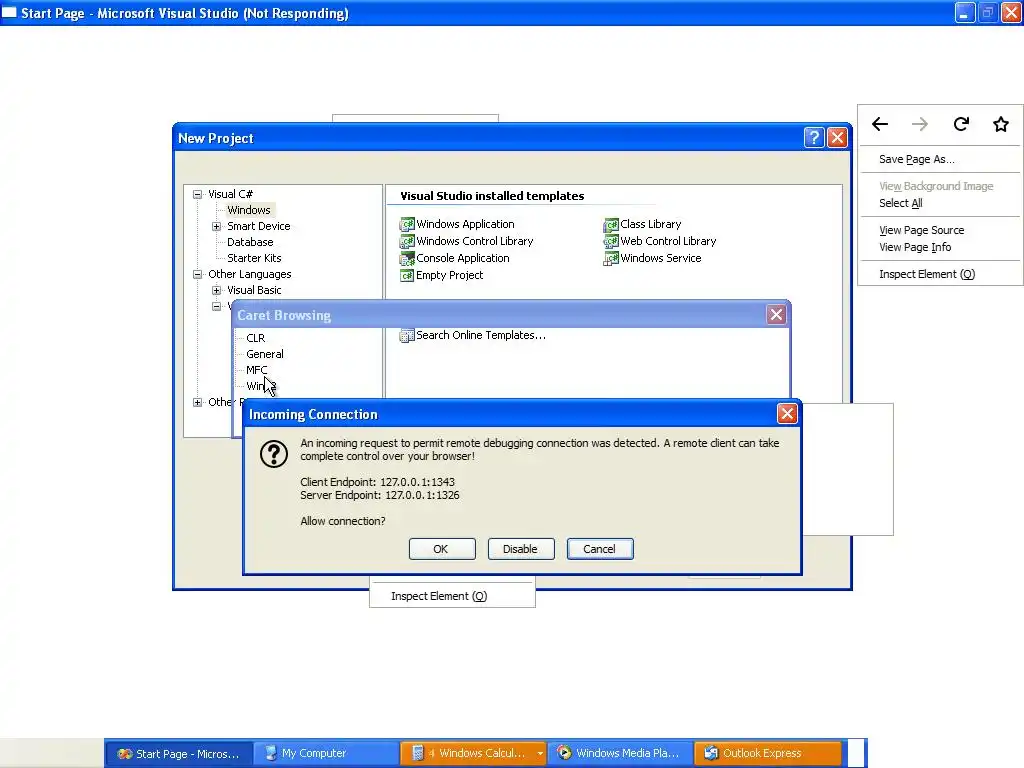Close the Caret Browsing dialog
Screen dimensions: 1024x768
pos(776,315)
